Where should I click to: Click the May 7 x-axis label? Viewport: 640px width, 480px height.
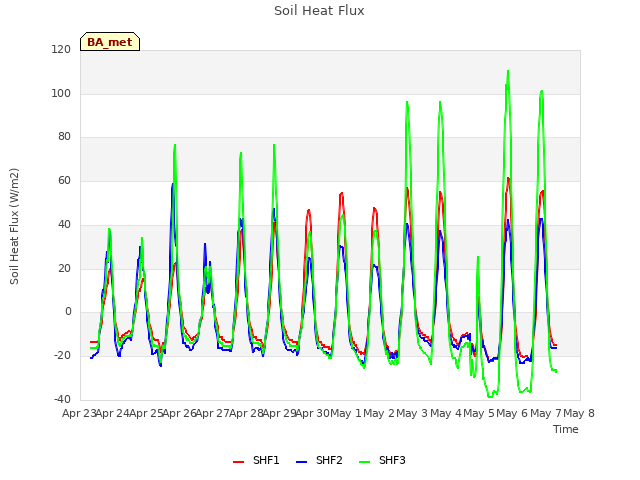[546, 413]
